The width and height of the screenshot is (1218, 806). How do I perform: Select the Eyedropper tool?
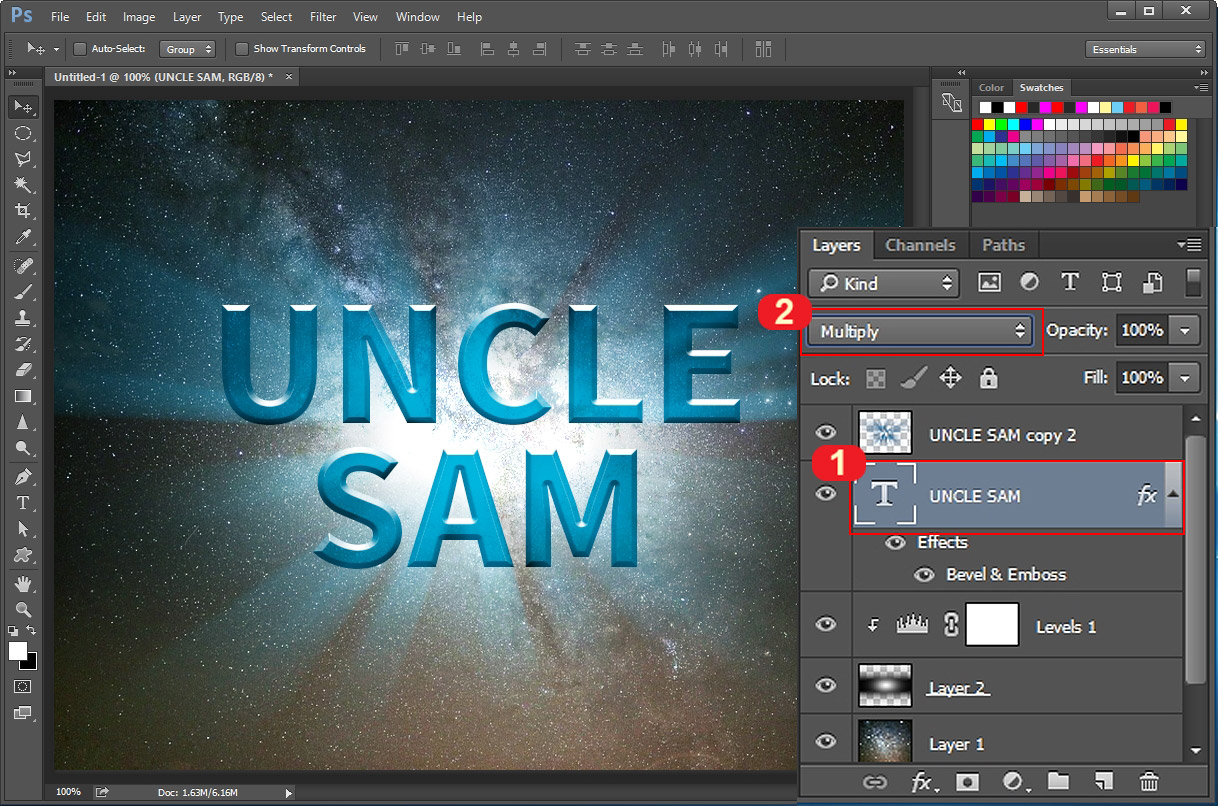[23, 237]
